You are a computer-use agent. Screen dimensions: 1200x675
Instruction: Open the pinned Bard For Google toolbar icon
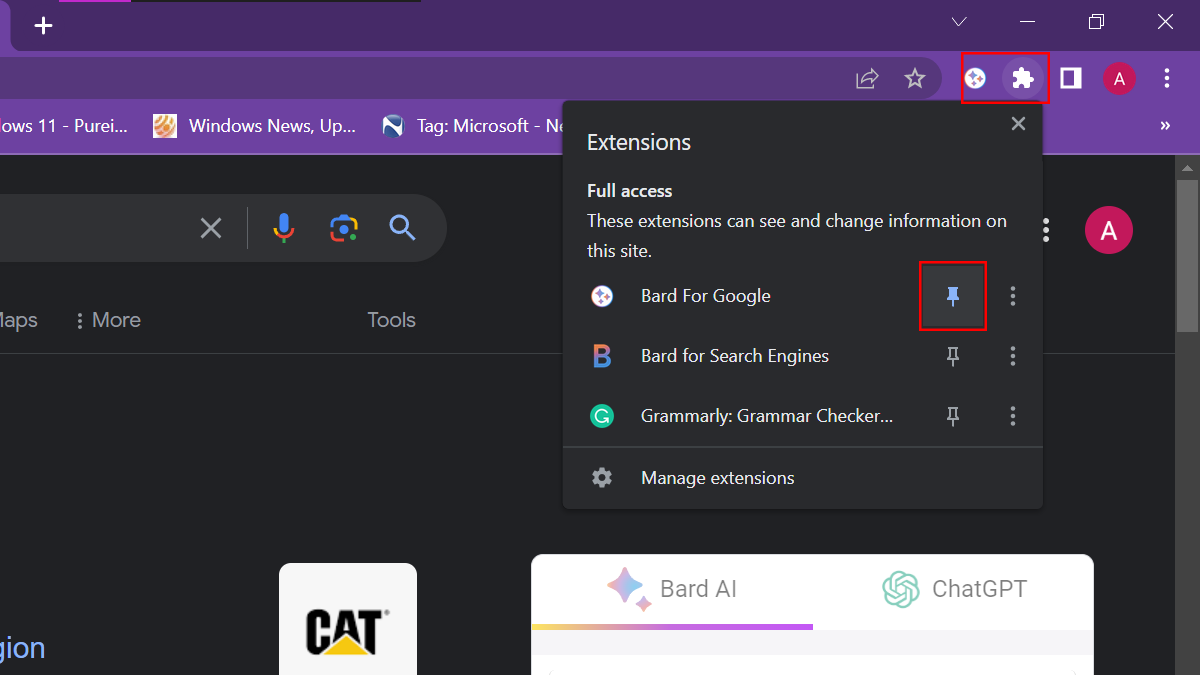(976, 78)
